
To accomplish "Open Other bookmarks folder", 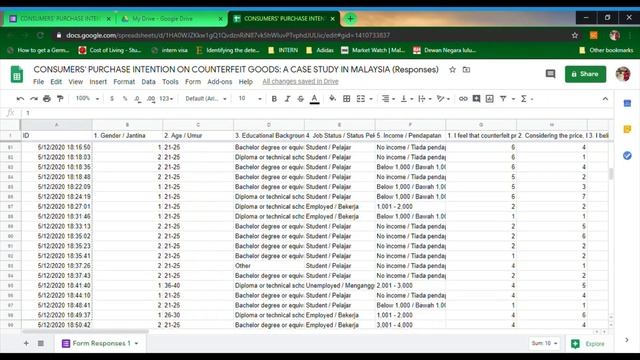I will pos(606,50).
